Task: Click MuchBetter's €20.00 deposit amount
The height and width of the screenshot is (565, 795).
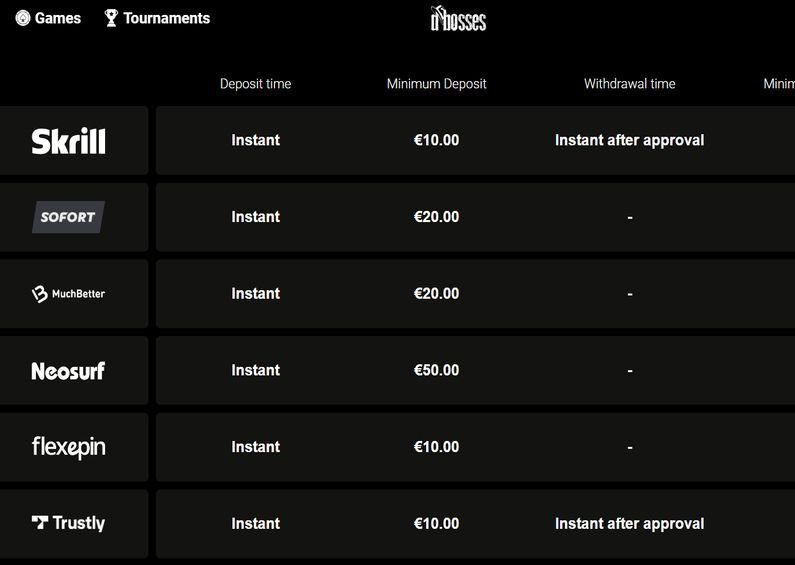Action: [437, 293]
